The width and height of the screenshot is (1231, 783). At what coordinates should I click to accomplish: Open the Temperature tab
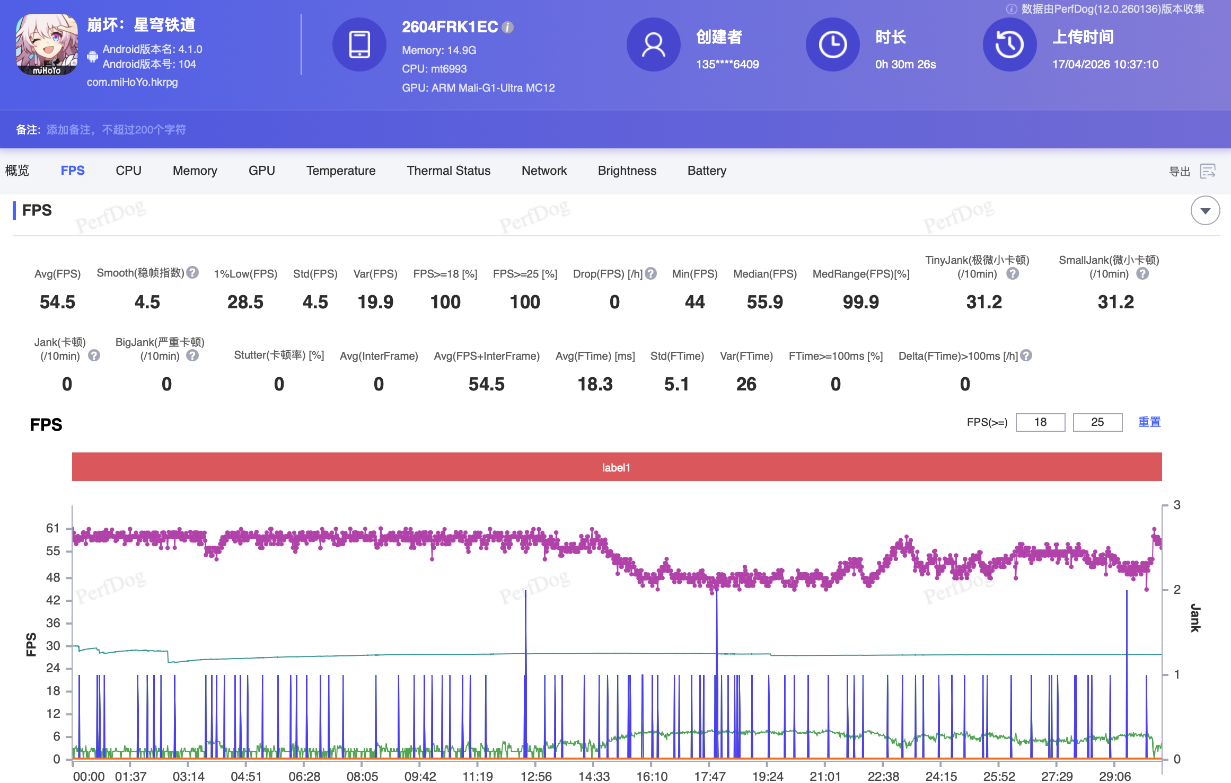341,171
